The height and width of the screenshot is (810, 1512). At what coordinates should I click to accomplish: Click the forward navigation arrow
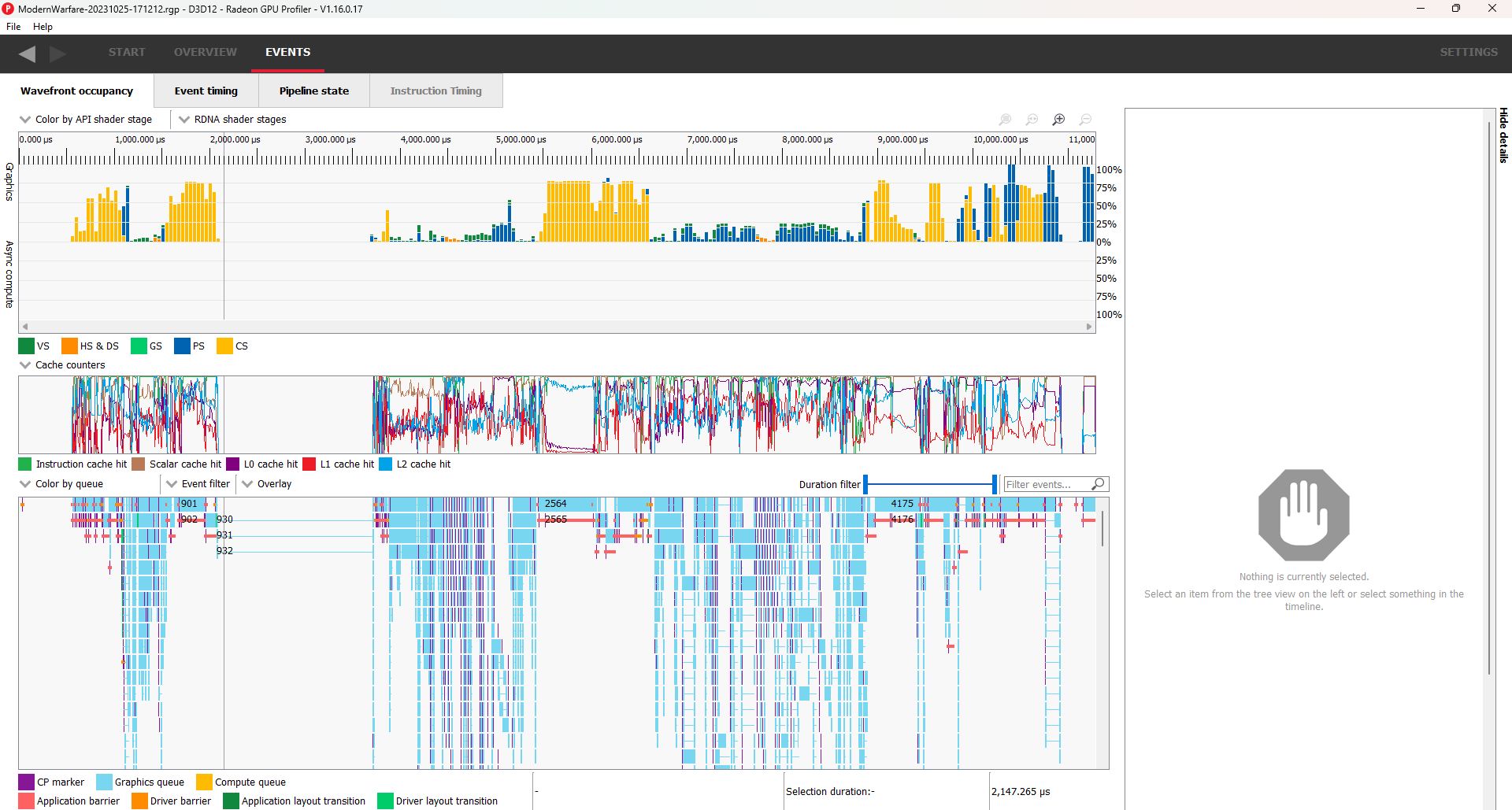(57, 54)
